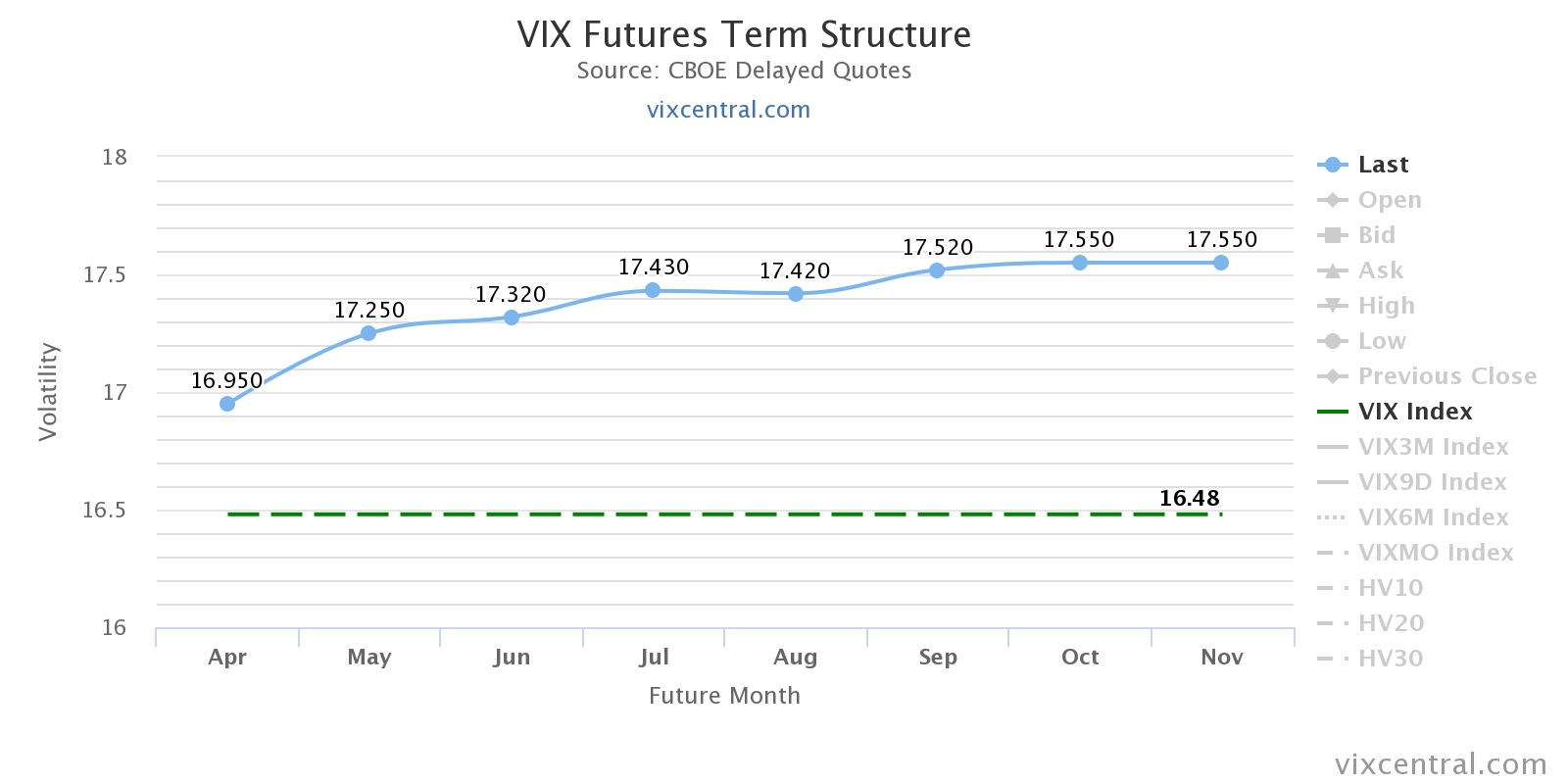This screenshot has width=1568, height=784.
Task: Select the Jul 17.430 data point
Action: click(653, 290)
